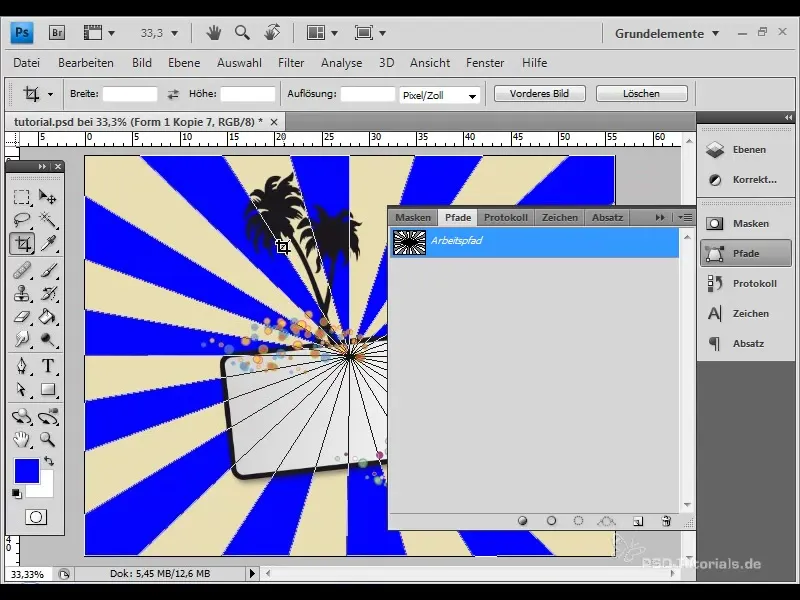Select the Eyedropper tool

[48, 244]
